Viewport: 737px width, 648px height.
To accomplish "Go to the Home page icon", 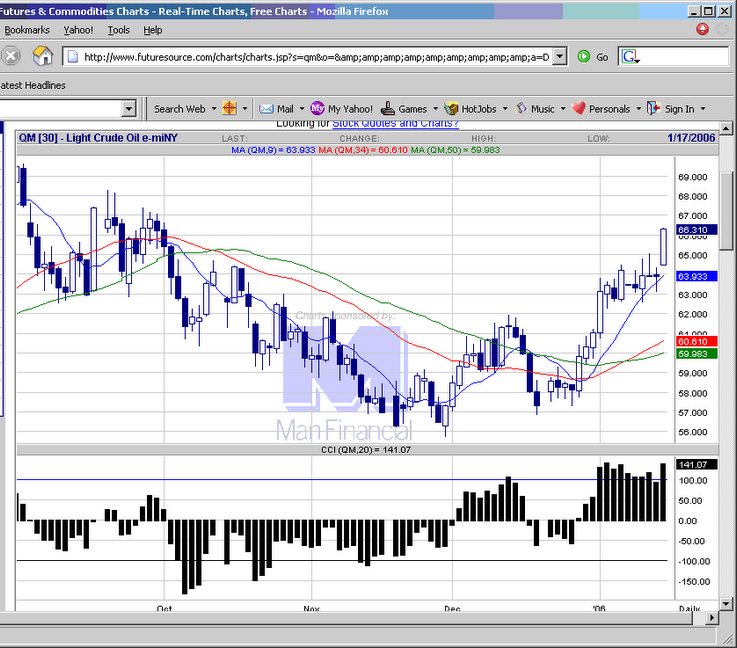I will click(42, 56).
